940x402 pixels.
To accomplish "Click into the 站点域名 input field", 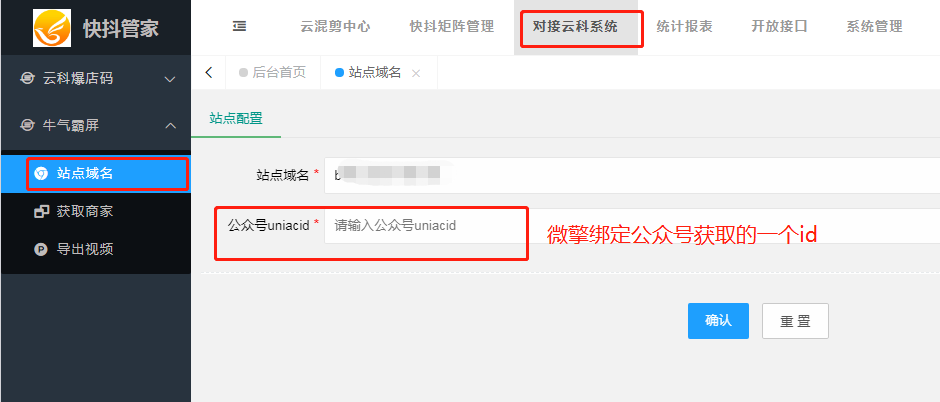I will coord(632,176).
